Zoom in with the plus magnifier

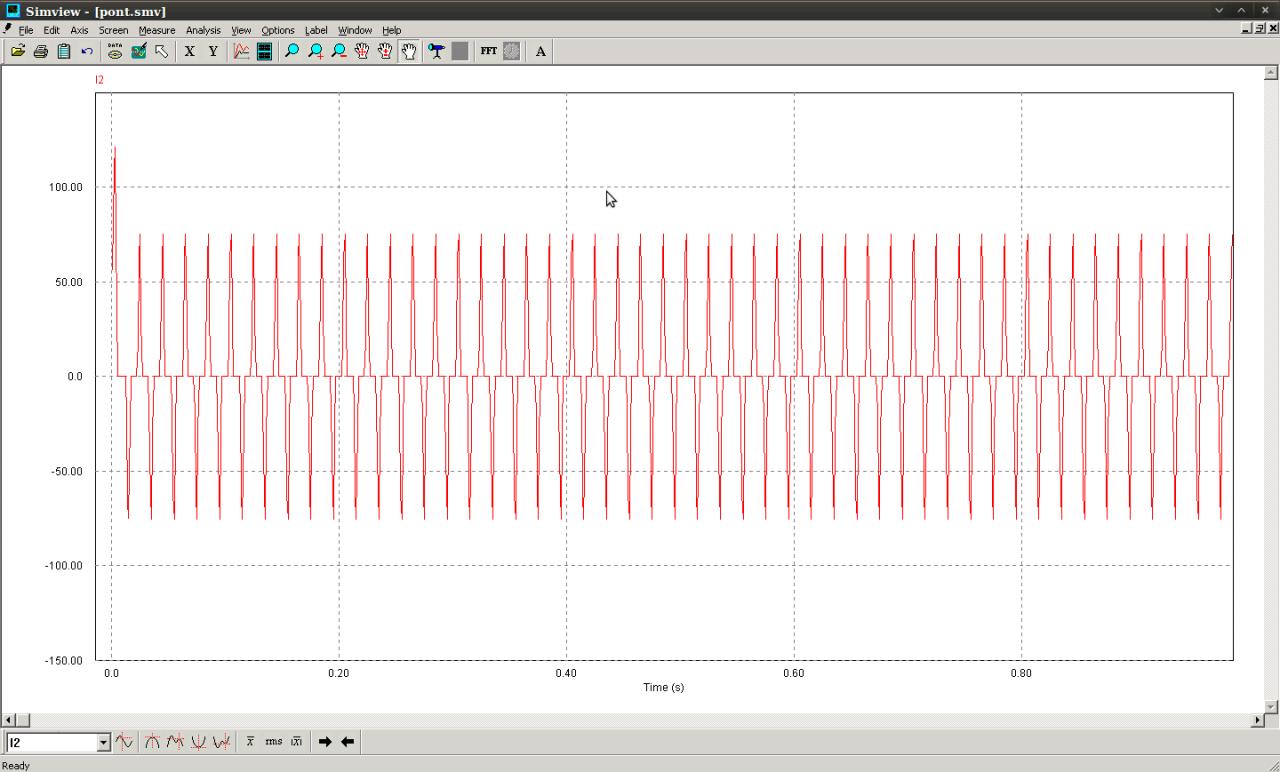point(316,51)
